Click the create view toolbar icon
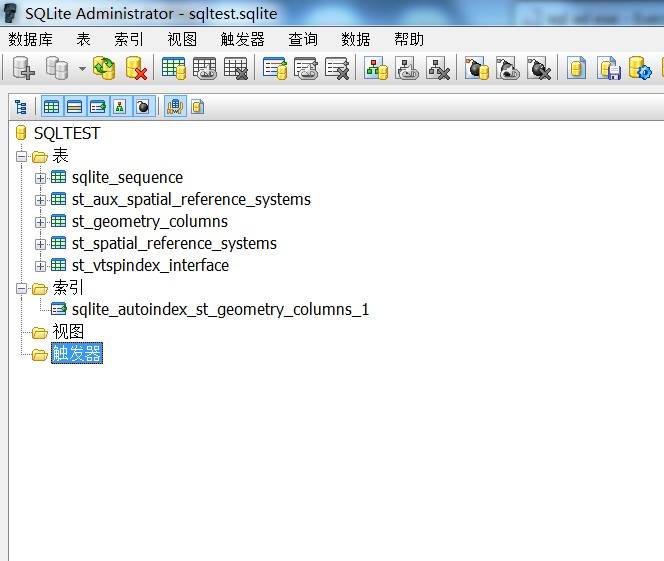The image size is (664, 561). (x=376, y=68)
